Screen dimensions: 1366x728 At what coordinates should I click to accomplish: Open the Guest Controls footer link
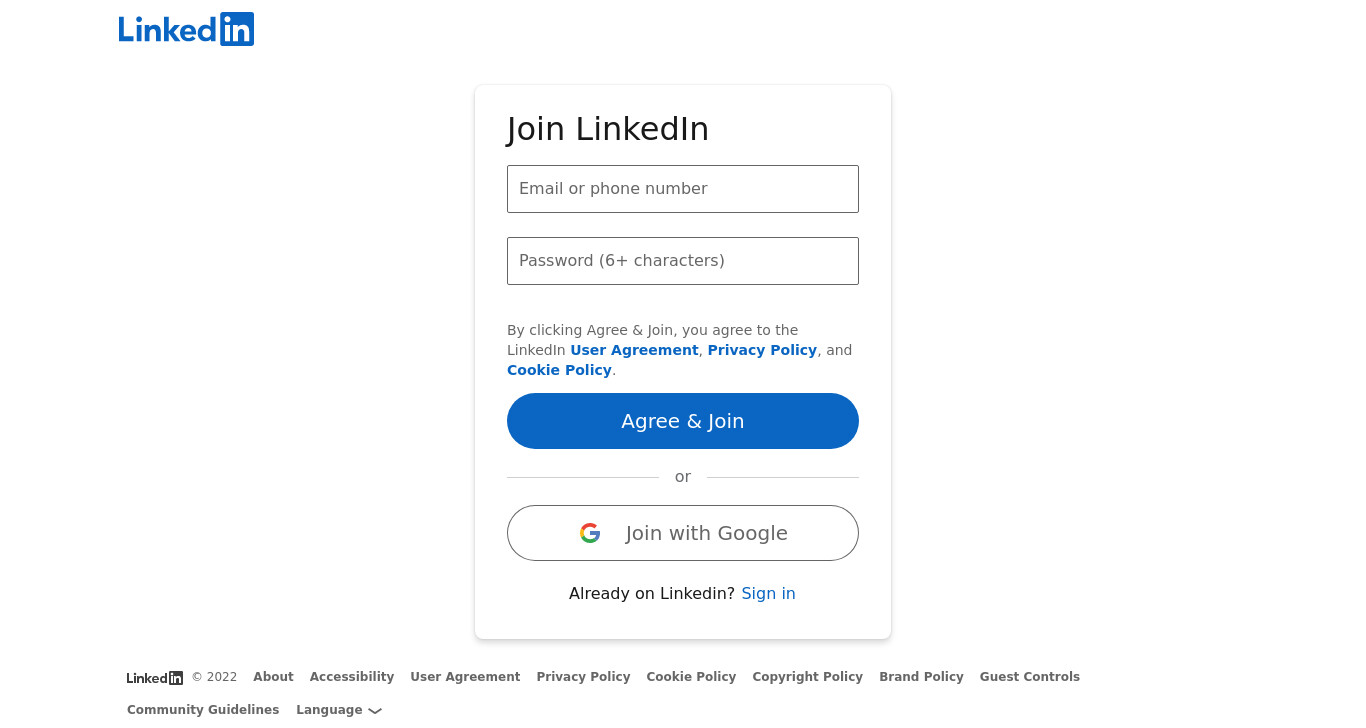tap(1030, 677)
